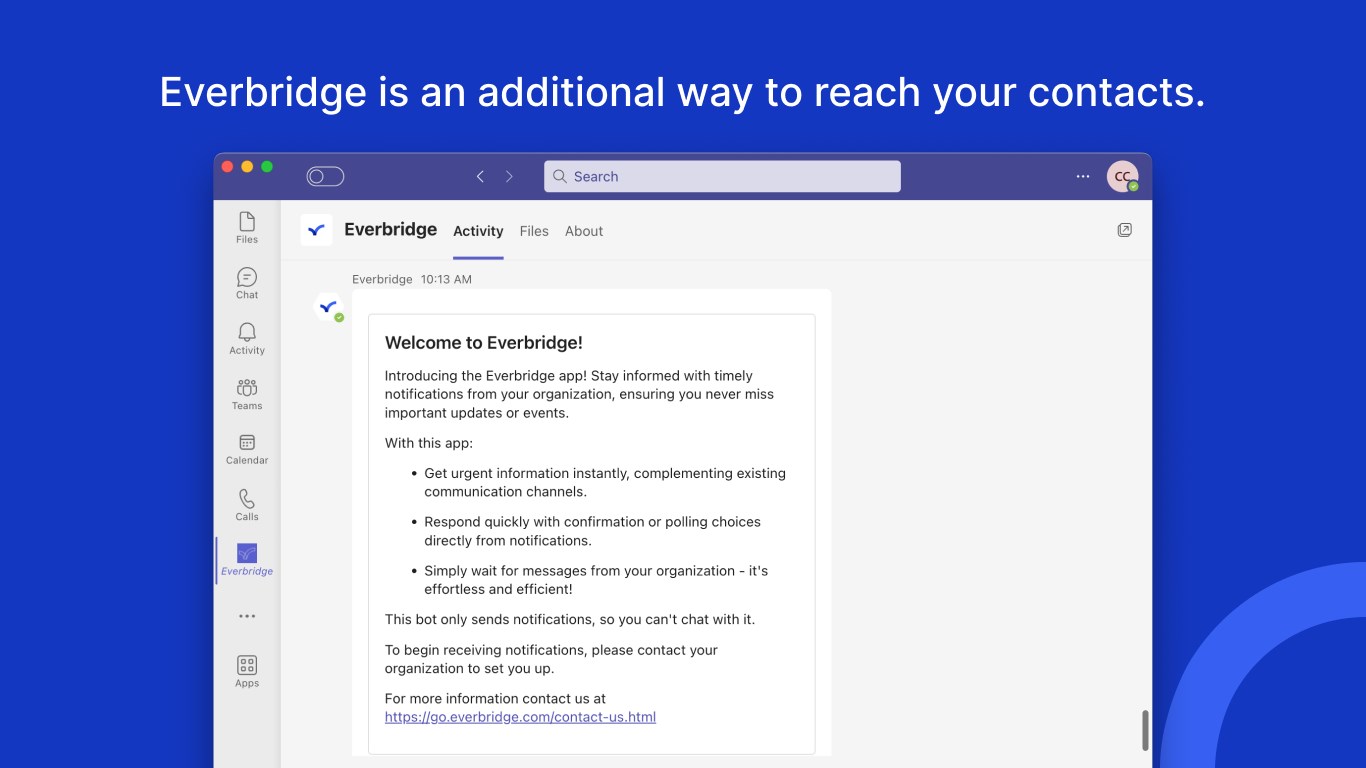
Task: Click the chat scrollbar thumb
Action: (x=1145, y=730)
